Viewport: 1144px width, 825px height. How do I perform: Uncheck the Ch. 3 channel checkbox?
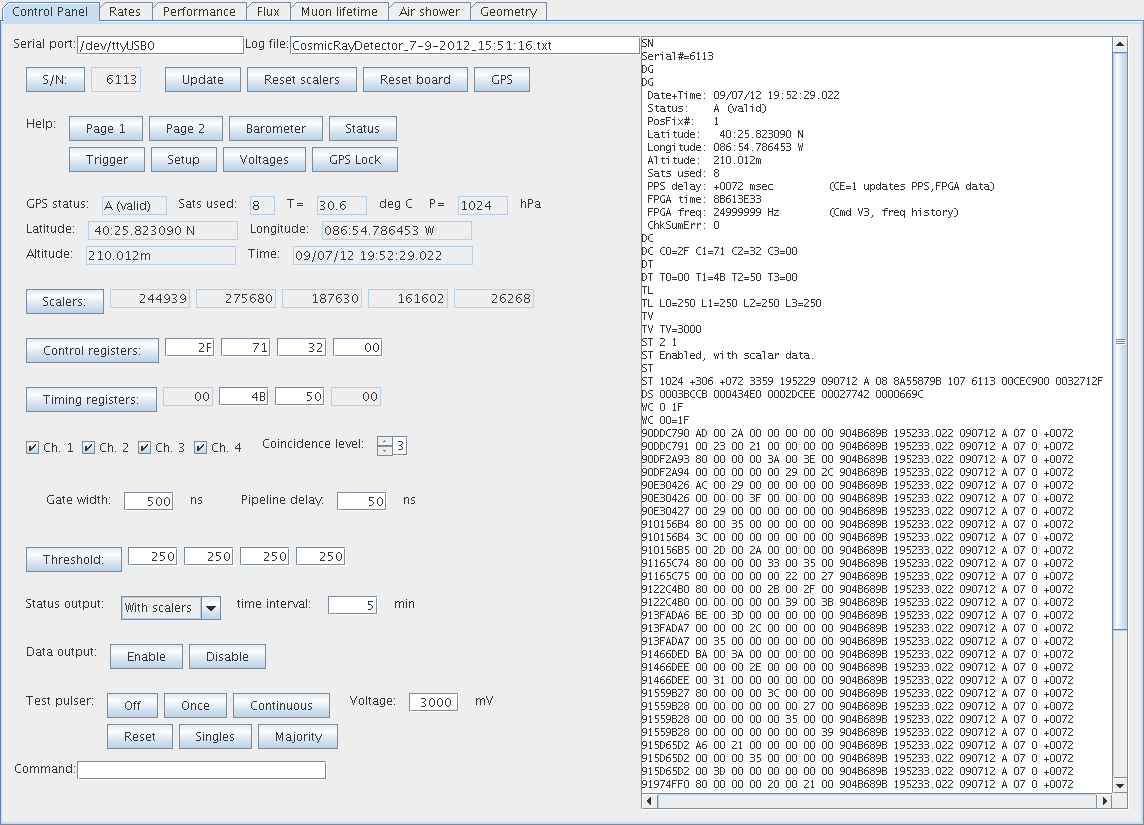tap(145, 448)
